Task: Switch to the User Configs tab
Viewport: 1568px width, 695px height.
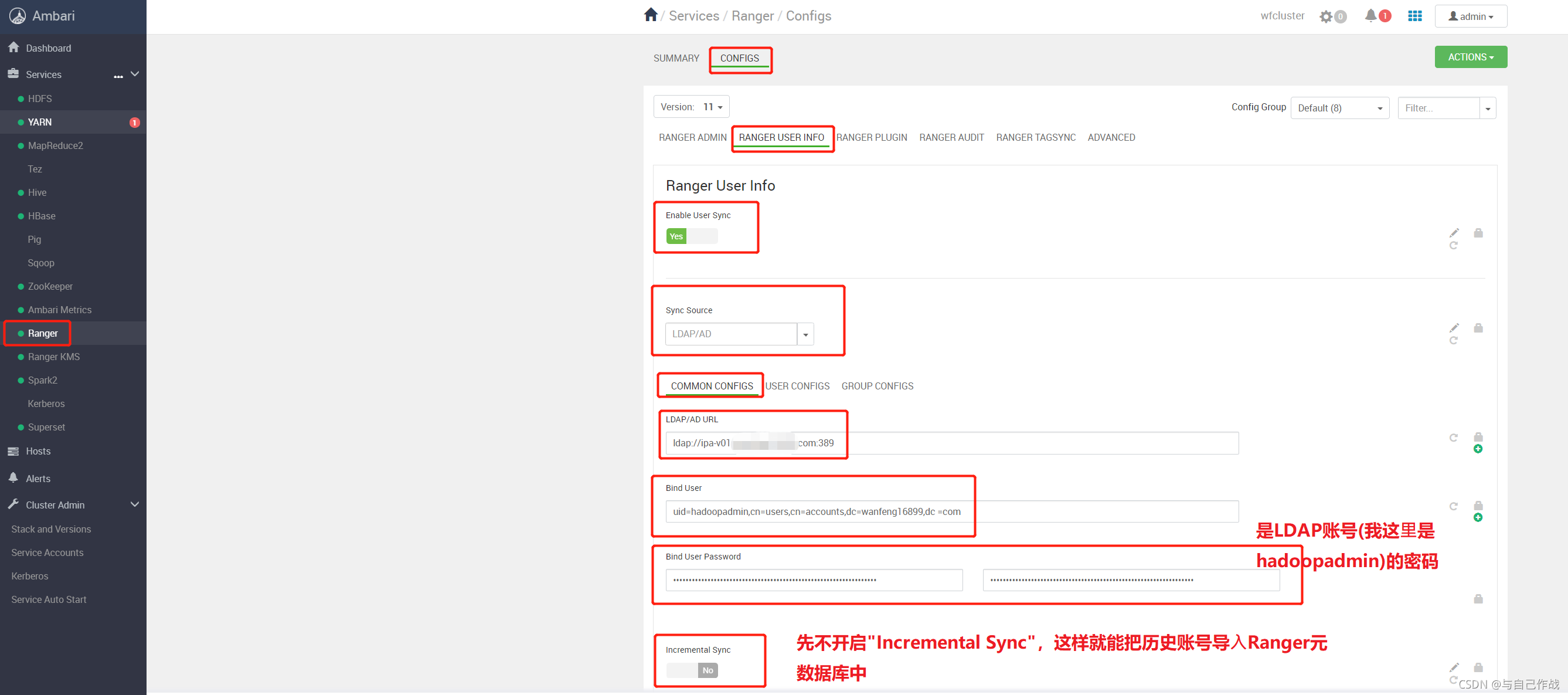Action: [x=797, y=386]
